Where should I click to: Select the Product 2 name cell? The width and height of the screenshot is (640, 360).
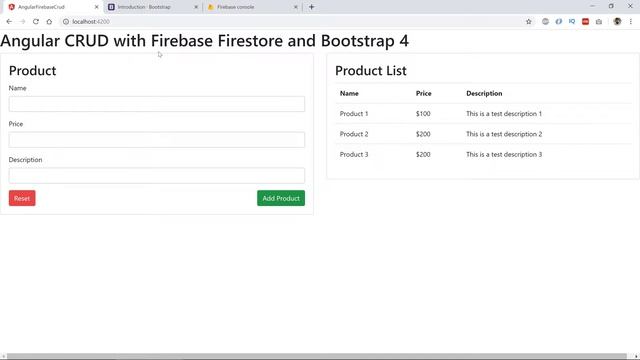(354, 134)
